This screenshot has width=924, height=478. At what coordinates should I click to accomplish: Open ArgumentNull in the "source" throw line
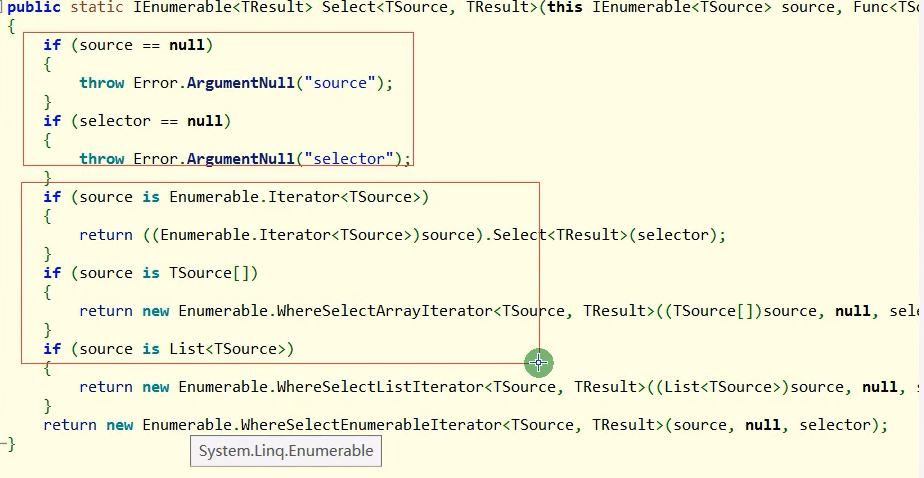[x=240, y=83]
